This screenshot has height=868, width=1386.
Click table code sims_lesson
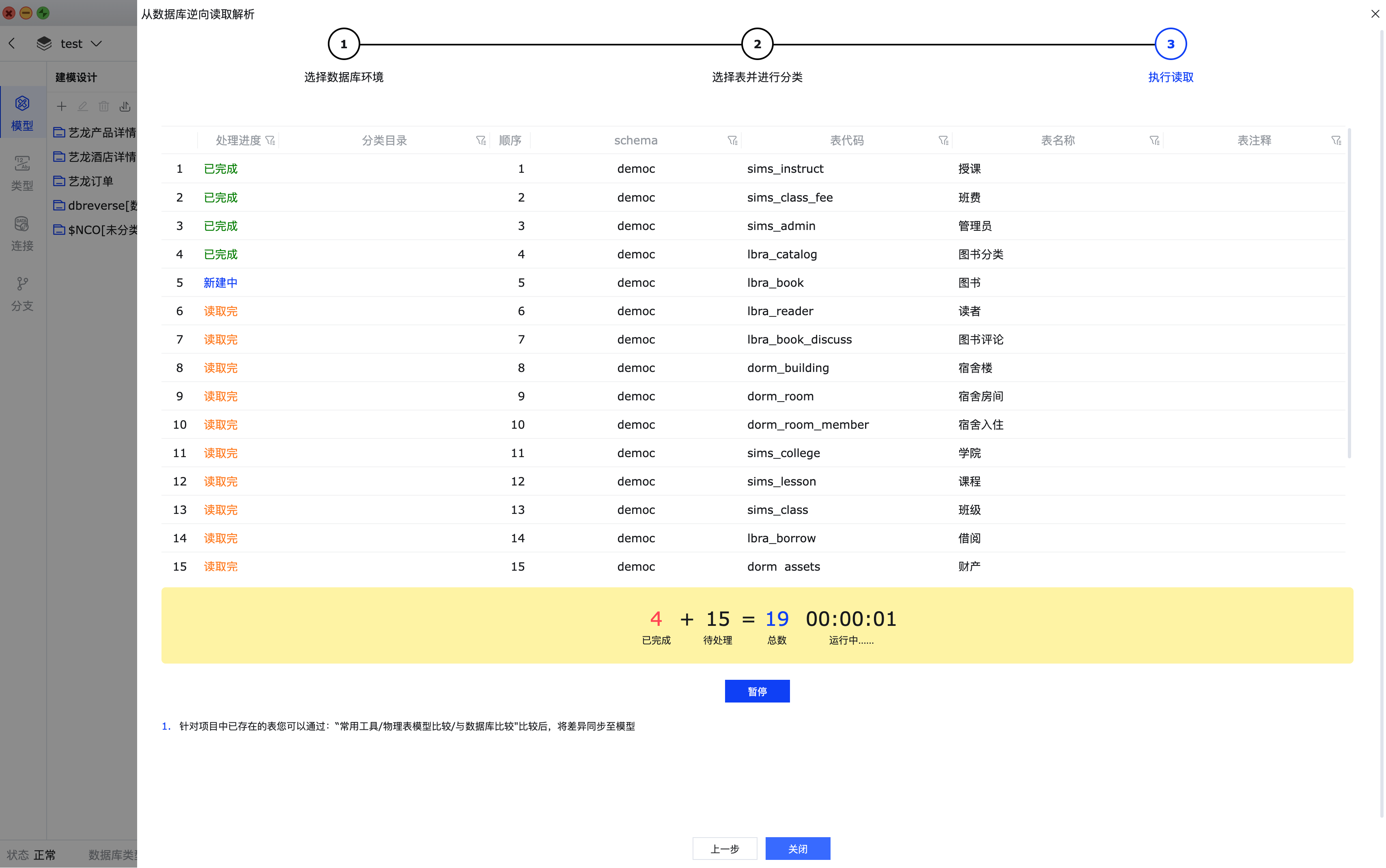click(781, 481)
